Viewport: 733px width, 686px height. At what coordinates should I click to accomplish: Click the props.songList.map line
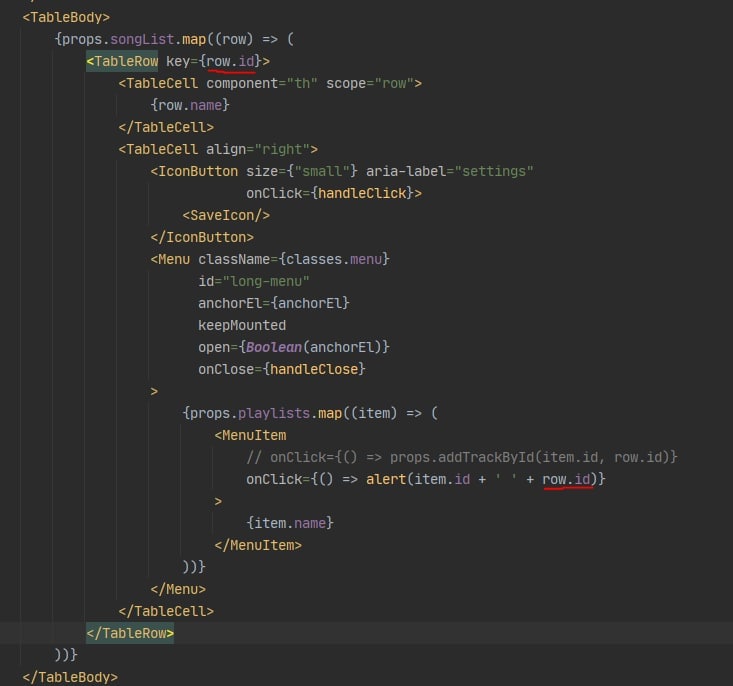174,39
